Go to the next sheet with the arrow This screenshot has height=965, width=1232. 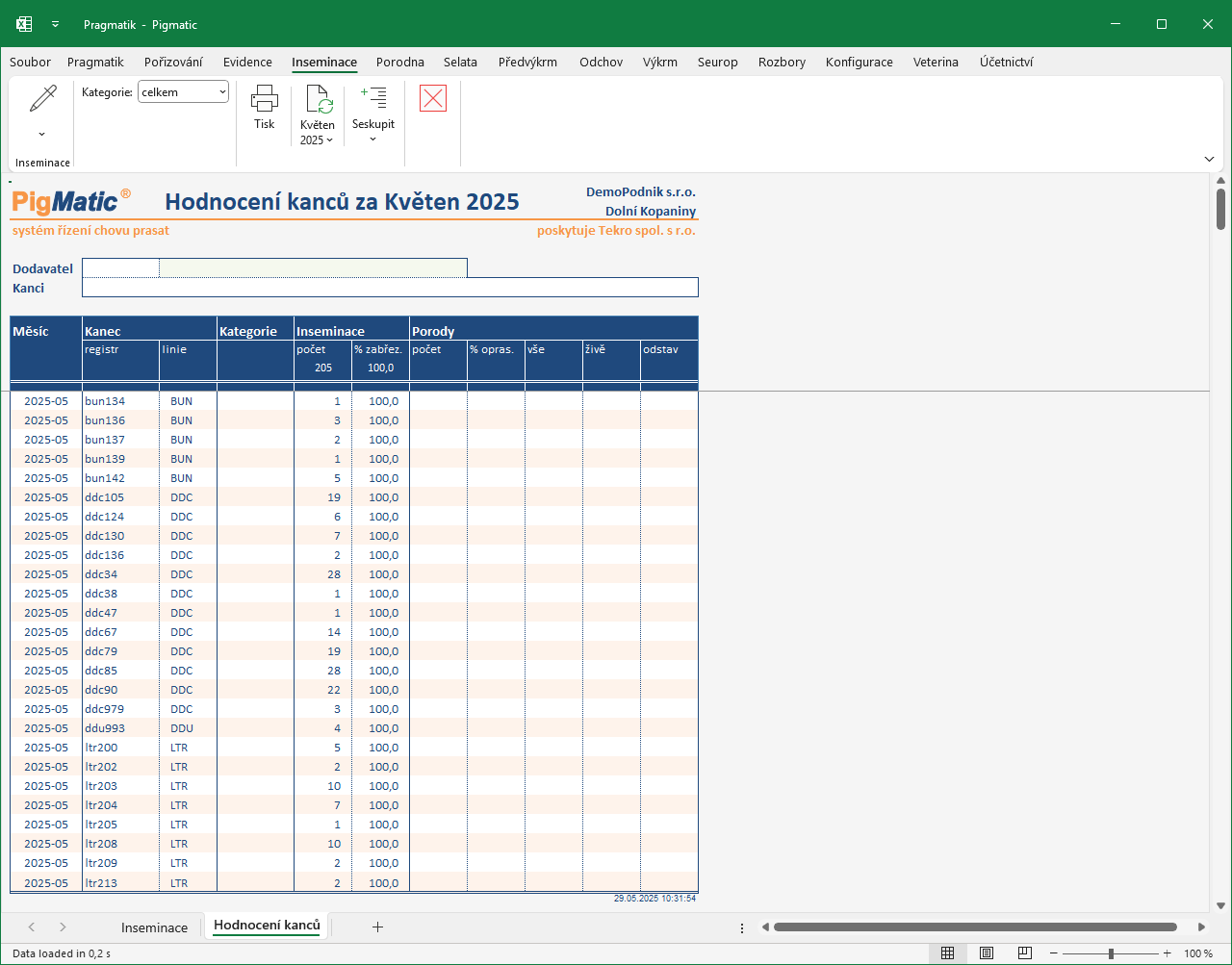click(x=63, y=927)
